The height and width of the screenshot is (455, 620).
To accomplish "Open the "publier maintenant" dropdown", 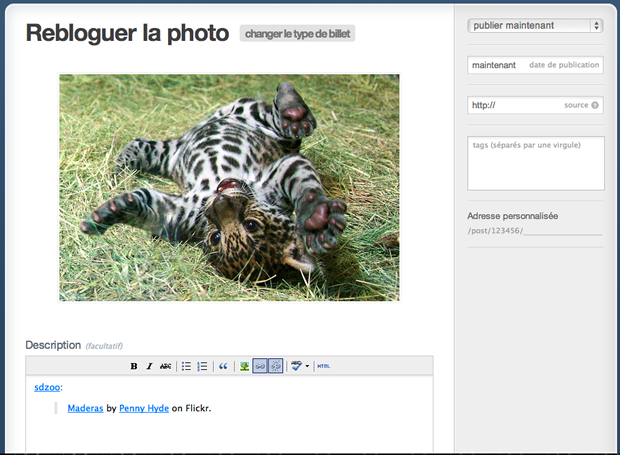I will pos(535,25).
